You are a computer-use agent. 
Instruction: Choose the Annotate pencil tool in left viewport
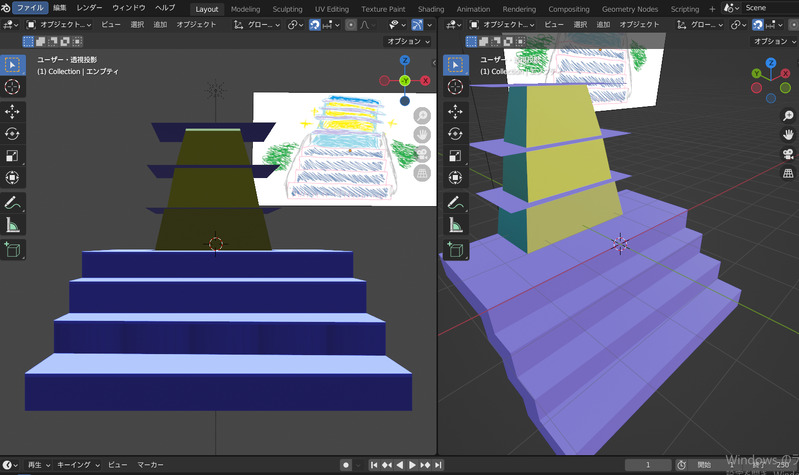pos(13,203)
